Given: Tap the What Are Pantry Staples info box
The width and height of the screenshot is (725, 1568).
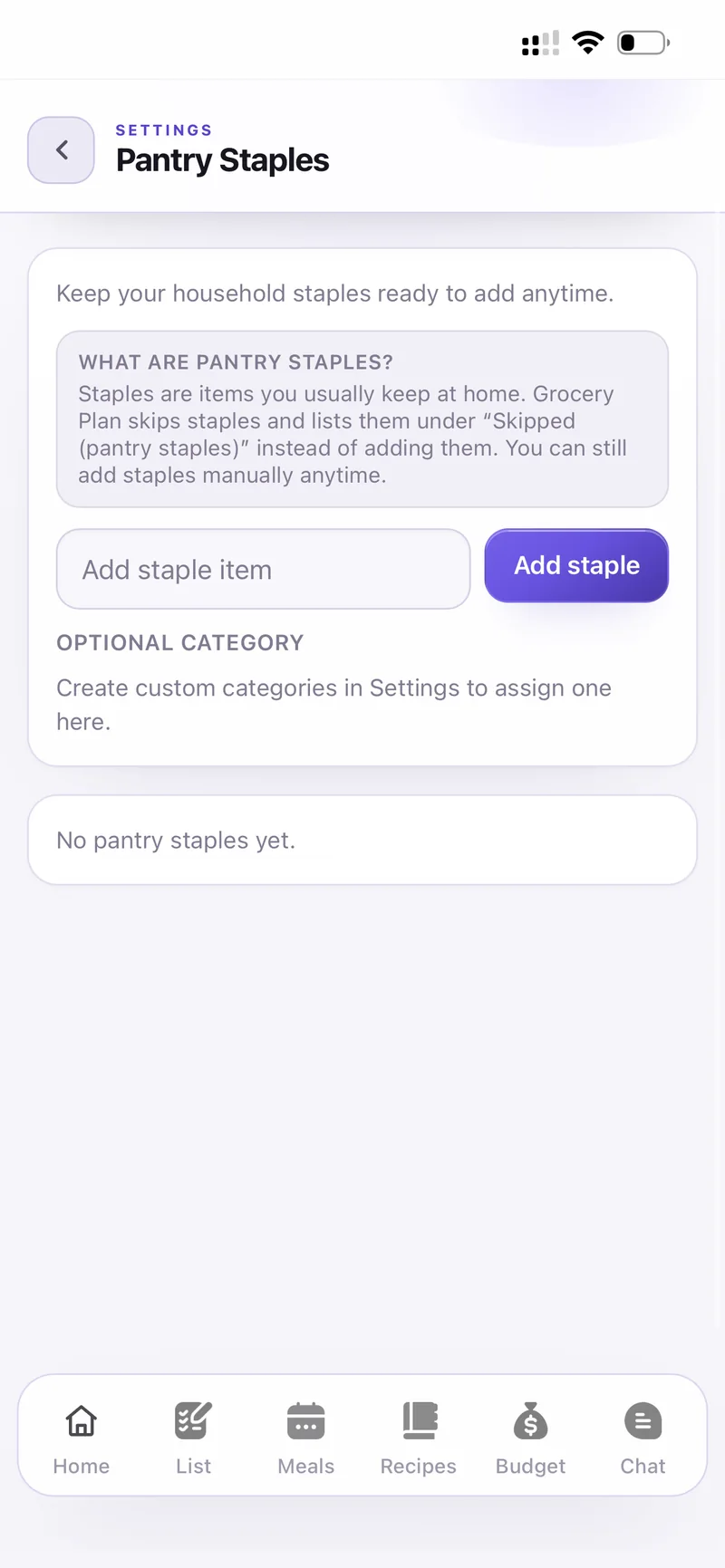Looking at the screenshot, I should (x=362, y=418).
